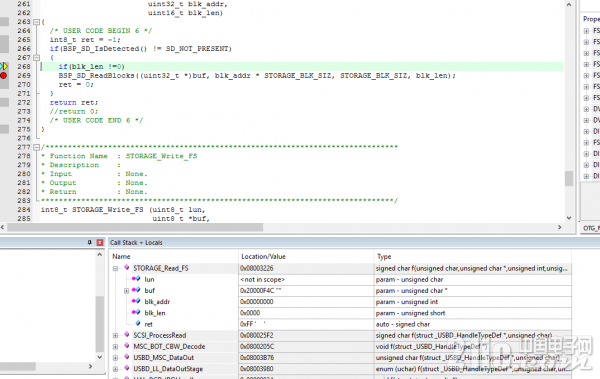This screenshot has width=600, height=379.
Task: Click the USER CODE BEGIN 6 comment
Action: point(101,31)
